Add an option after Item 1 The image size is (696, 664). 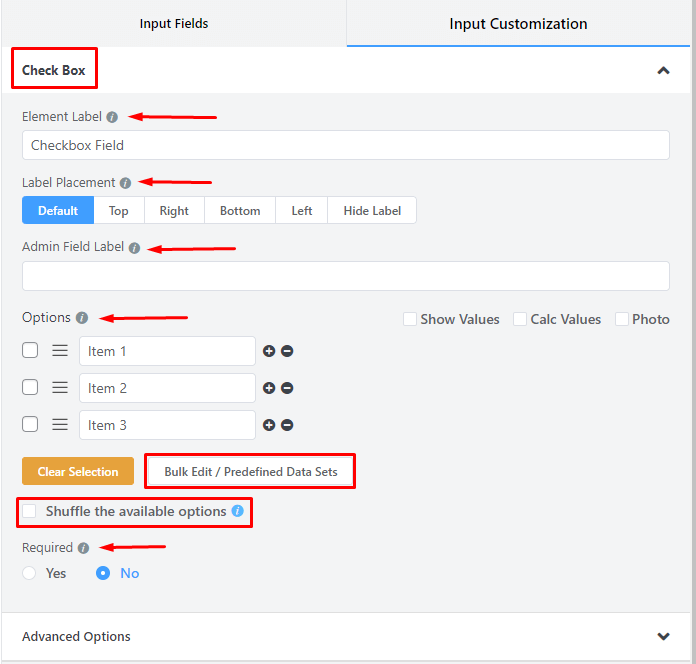268,351
